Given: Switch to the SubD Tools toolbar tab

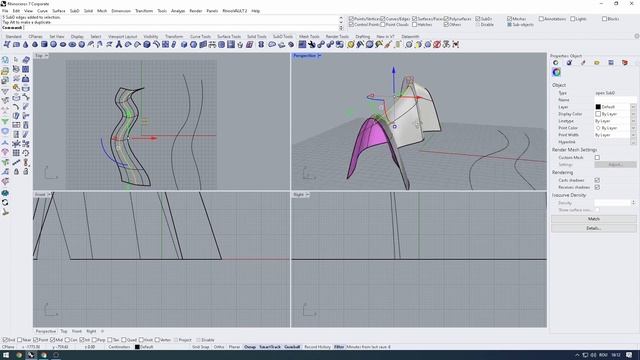Looking at the screenshot, I should pos(282,36).
